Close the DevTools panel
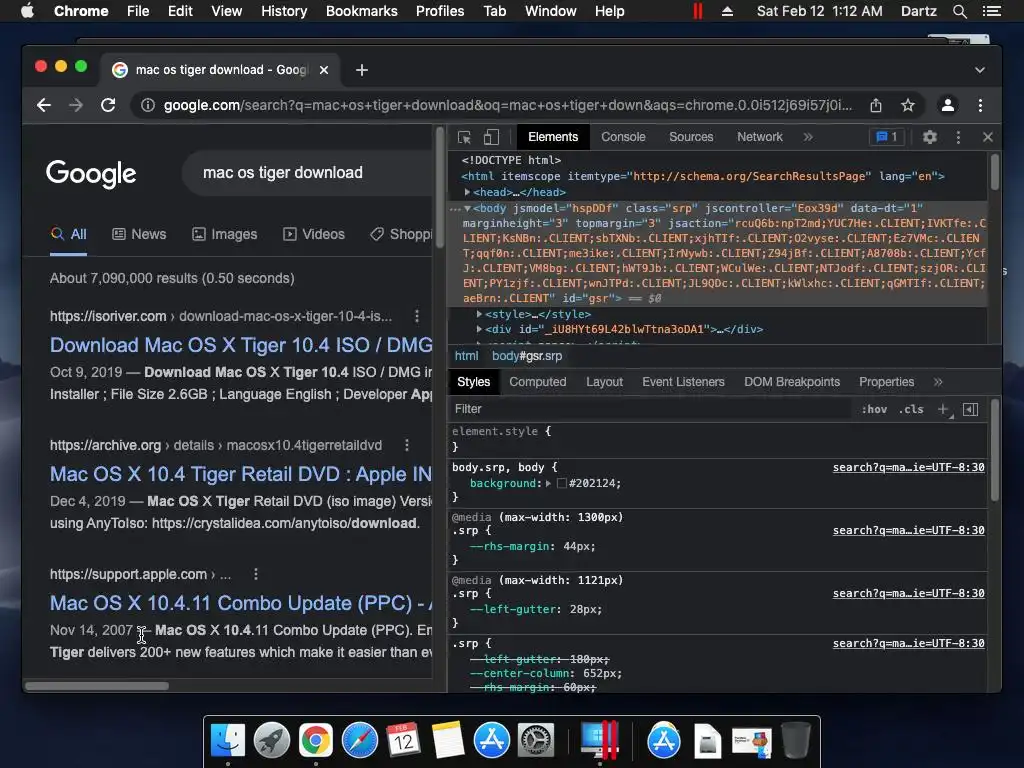The image size is (1024, 768). 987,137
